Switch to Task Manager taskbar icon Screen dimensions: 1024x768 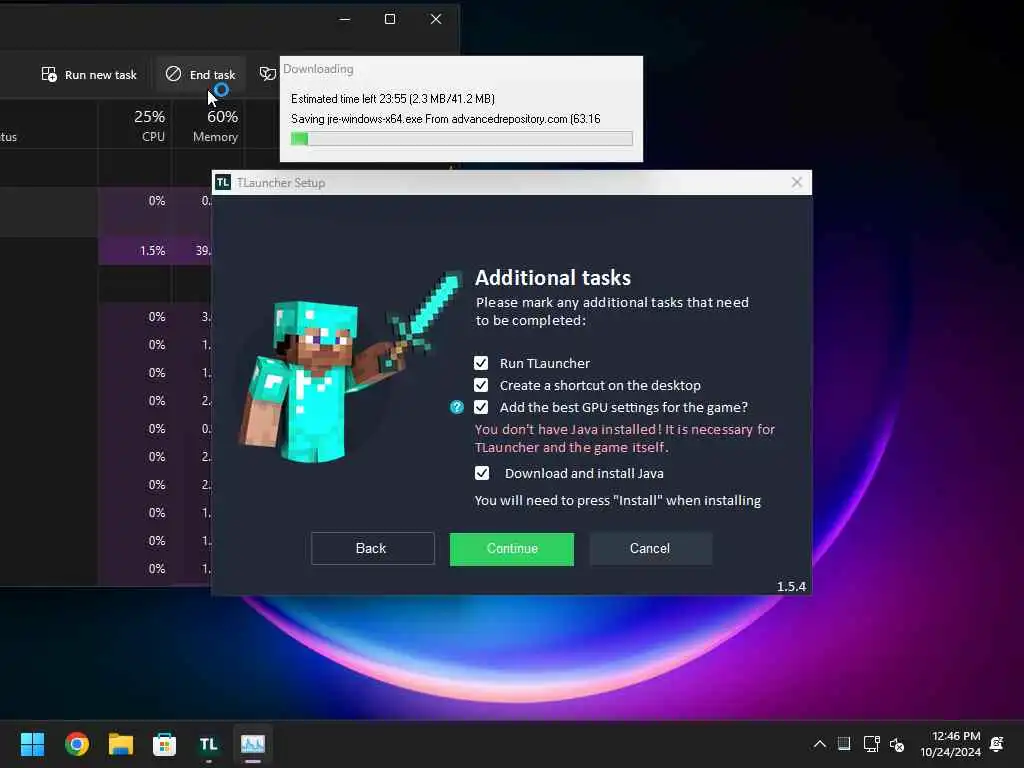(x=253, y=744)
